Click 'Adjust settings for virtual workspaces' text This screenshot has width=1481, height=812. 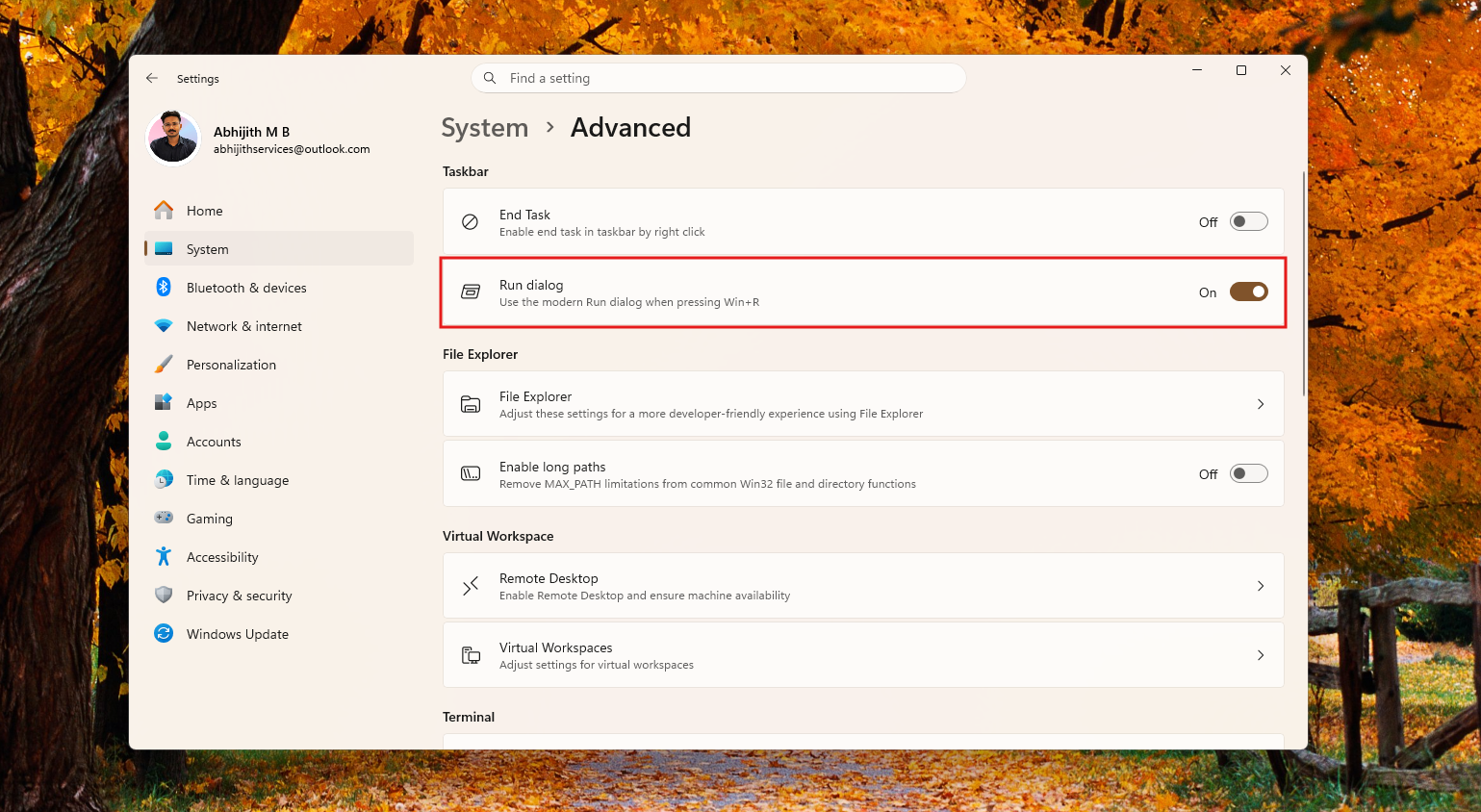coord(597,665)
